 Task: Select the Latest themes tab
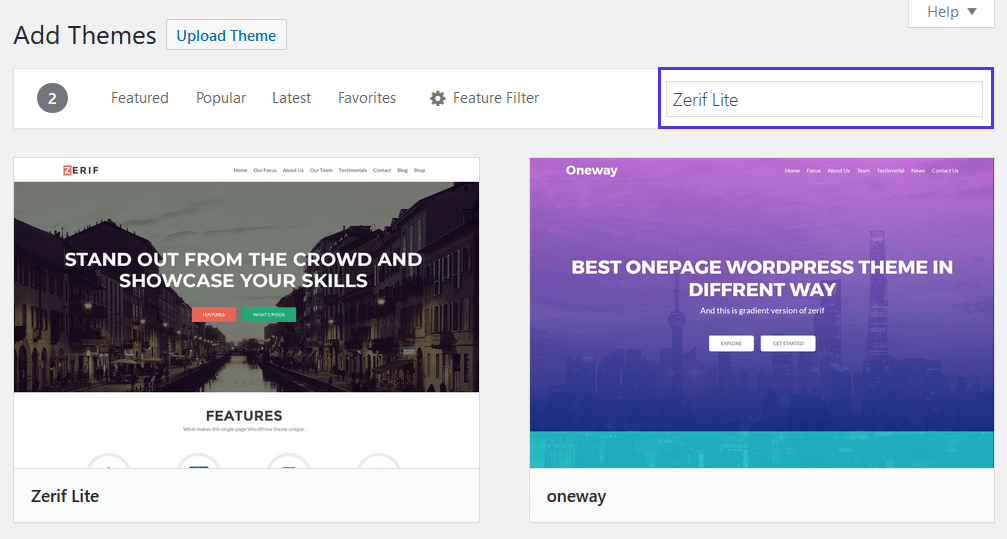291,98
